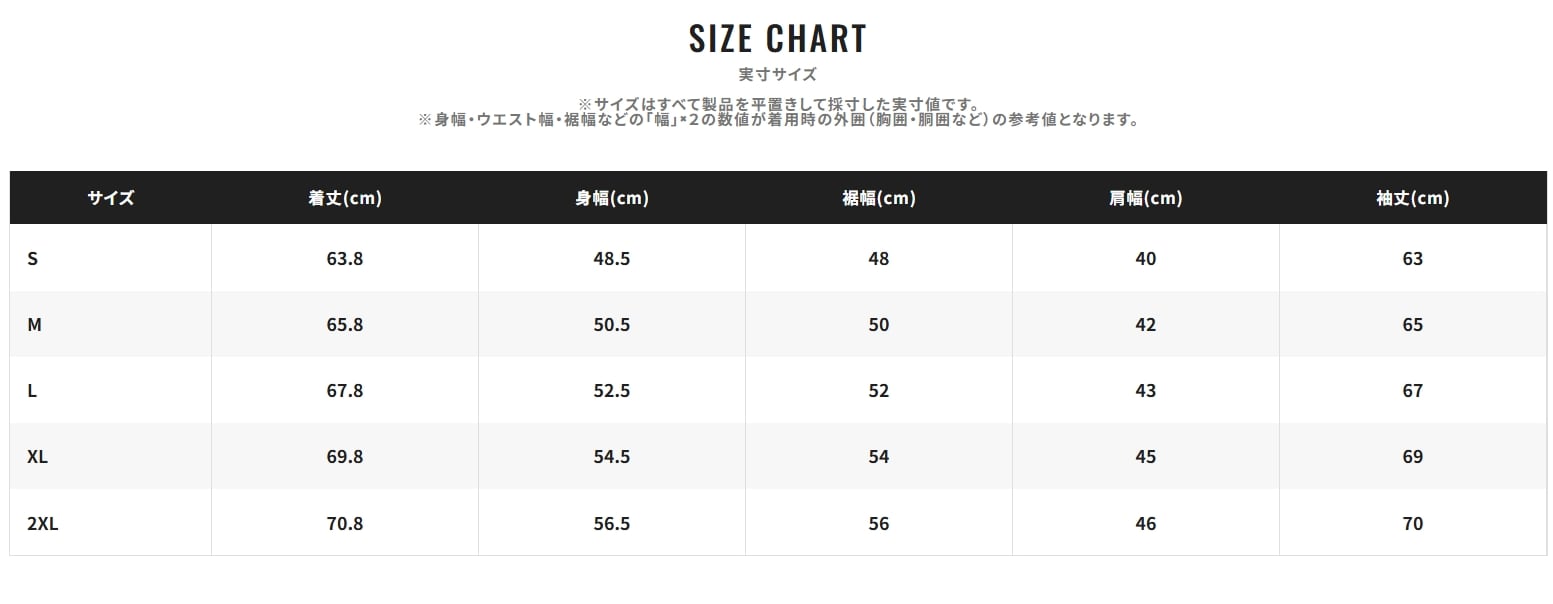Click the 実寸サイズ subtitle text

pos(777,75)
